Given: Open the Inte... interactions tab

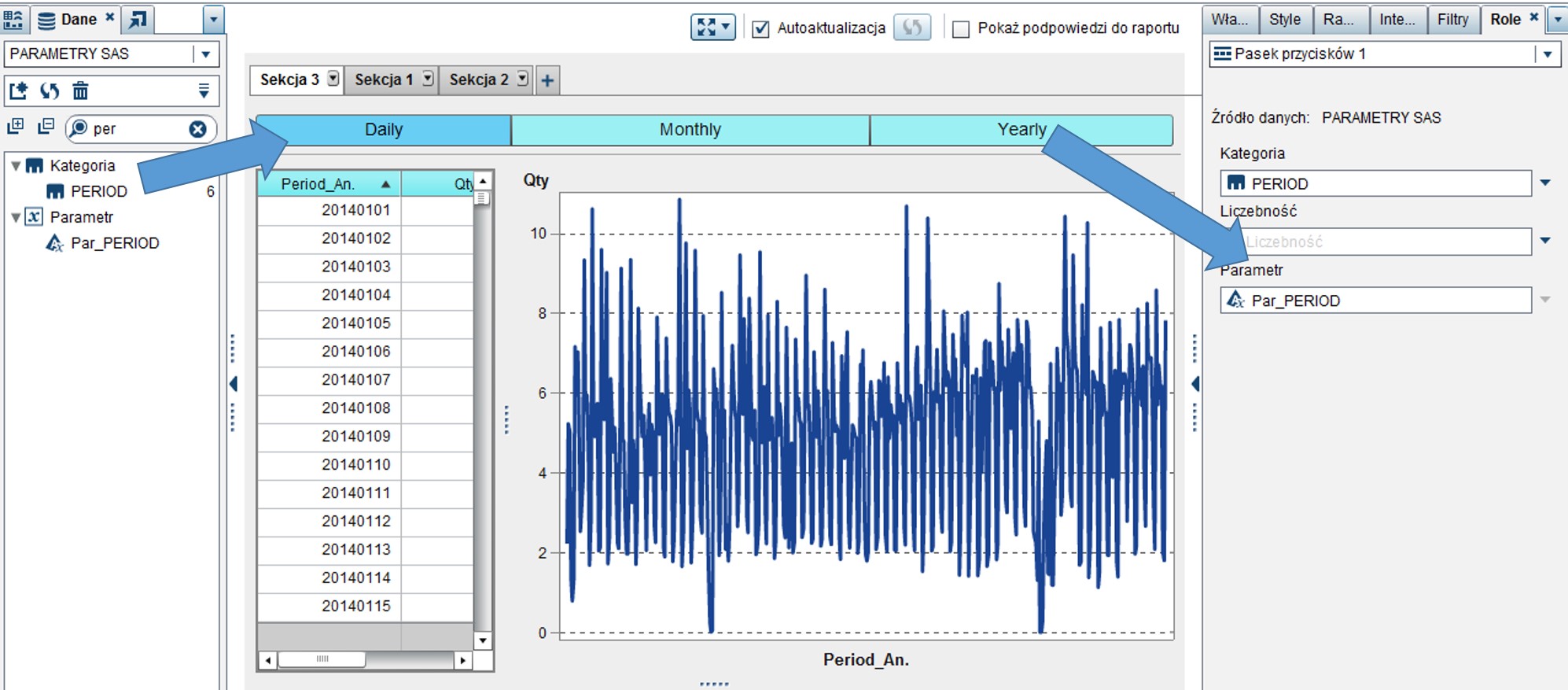Looking at the screenshot, I should tap(1397, 20).
